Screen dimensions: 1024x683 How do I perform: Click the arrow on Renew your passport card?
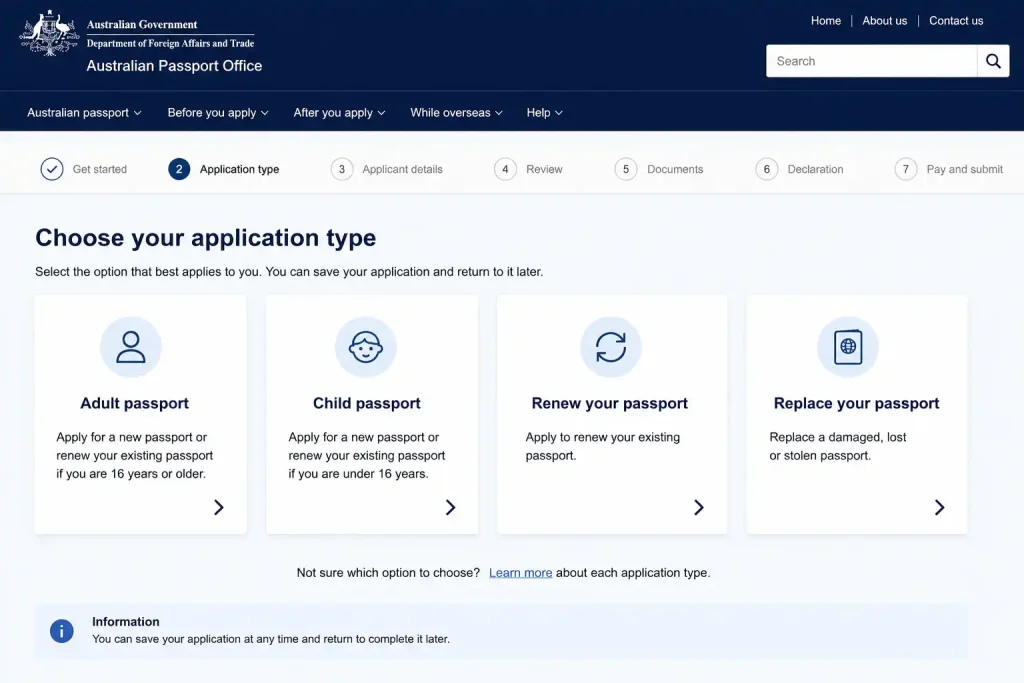[x=699, y=507]
